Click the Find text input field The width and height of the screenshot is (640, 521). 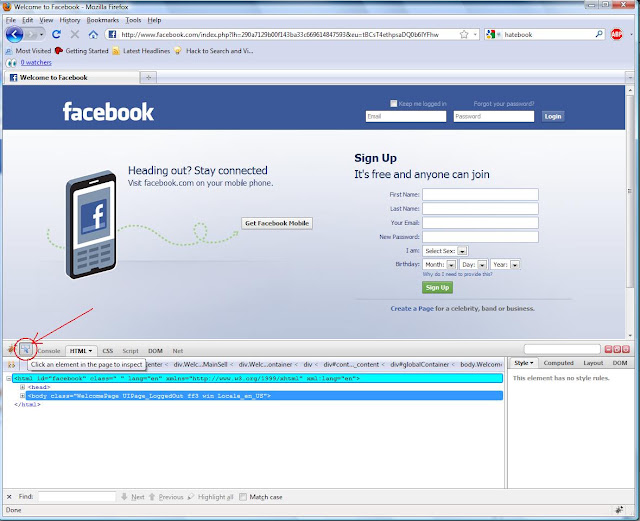tap(77, 497)
